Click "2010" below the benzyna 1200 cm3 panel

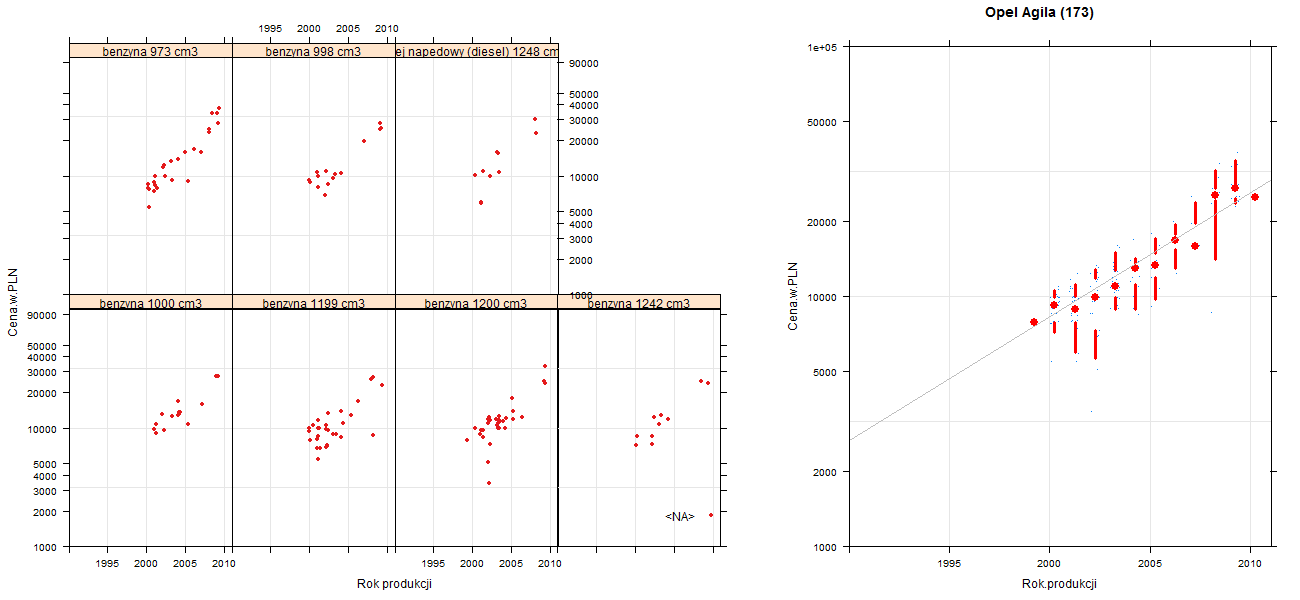pyautogui.click(x=550, y=564)
